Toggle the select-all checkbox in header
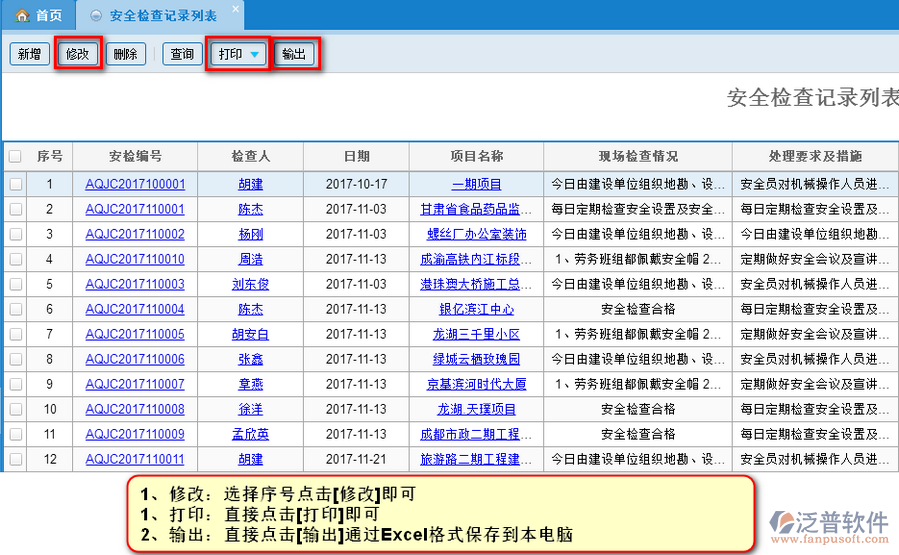Viewport: 899px width, 555px height. click(15, 157)
